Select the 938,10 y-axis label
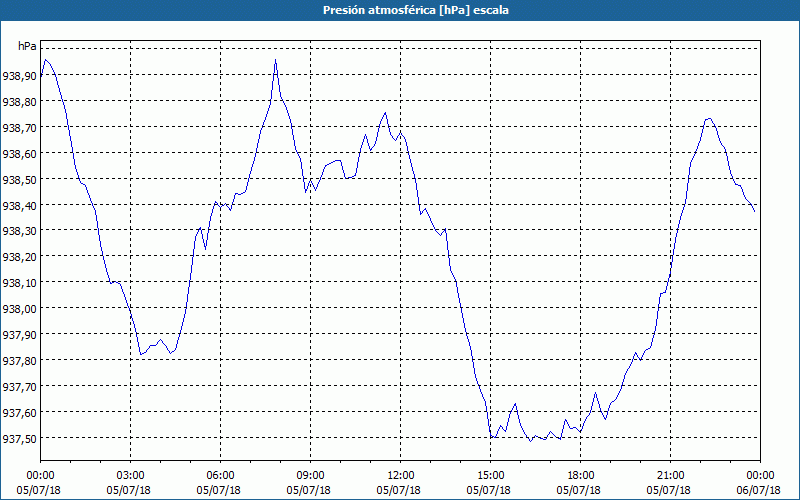 (19, 283)
